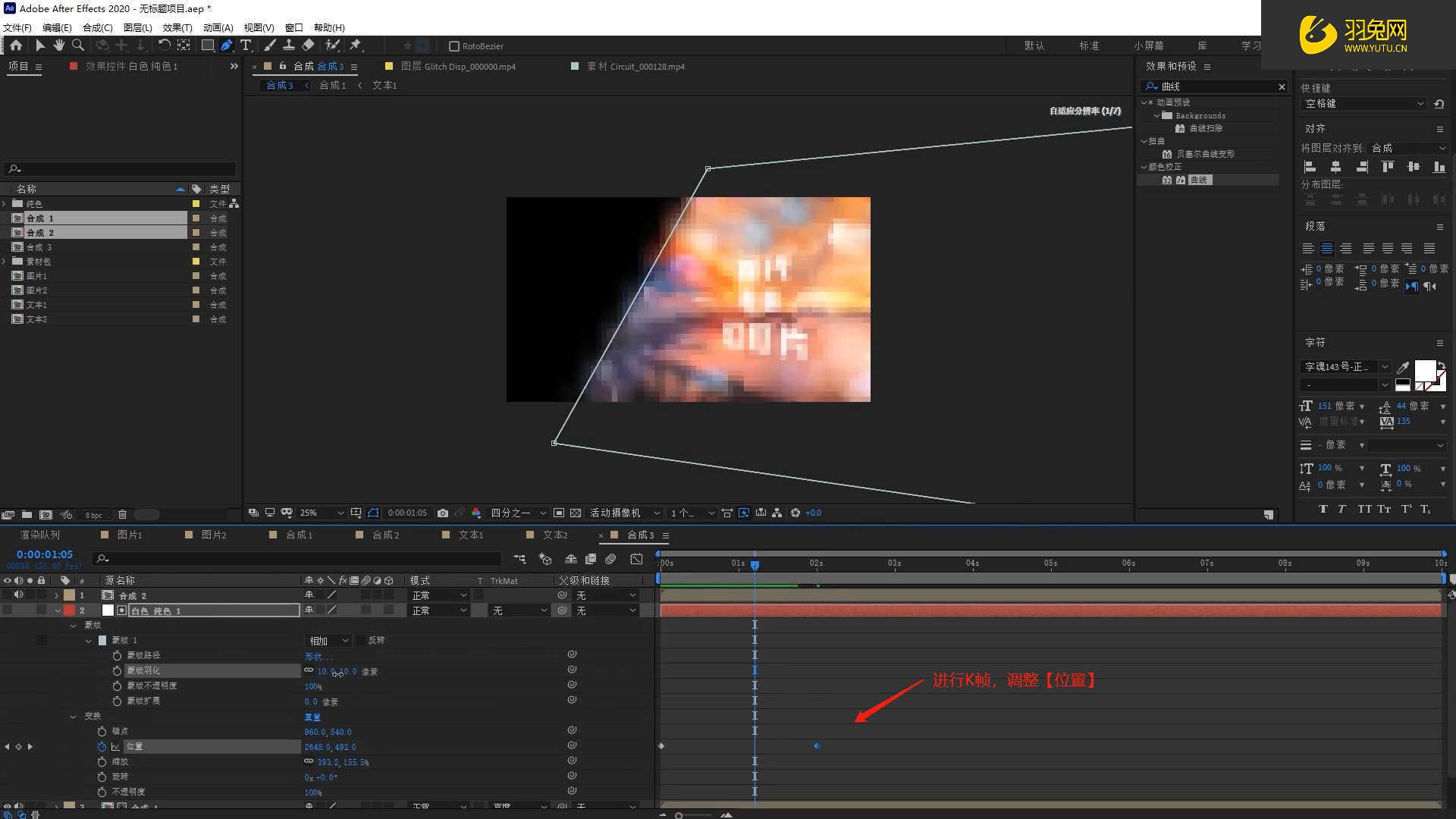The image size is (1456, 819).
Task: Toggle RotoBezier checkbox
Action: pyautogui.click(x=454, y=46)
